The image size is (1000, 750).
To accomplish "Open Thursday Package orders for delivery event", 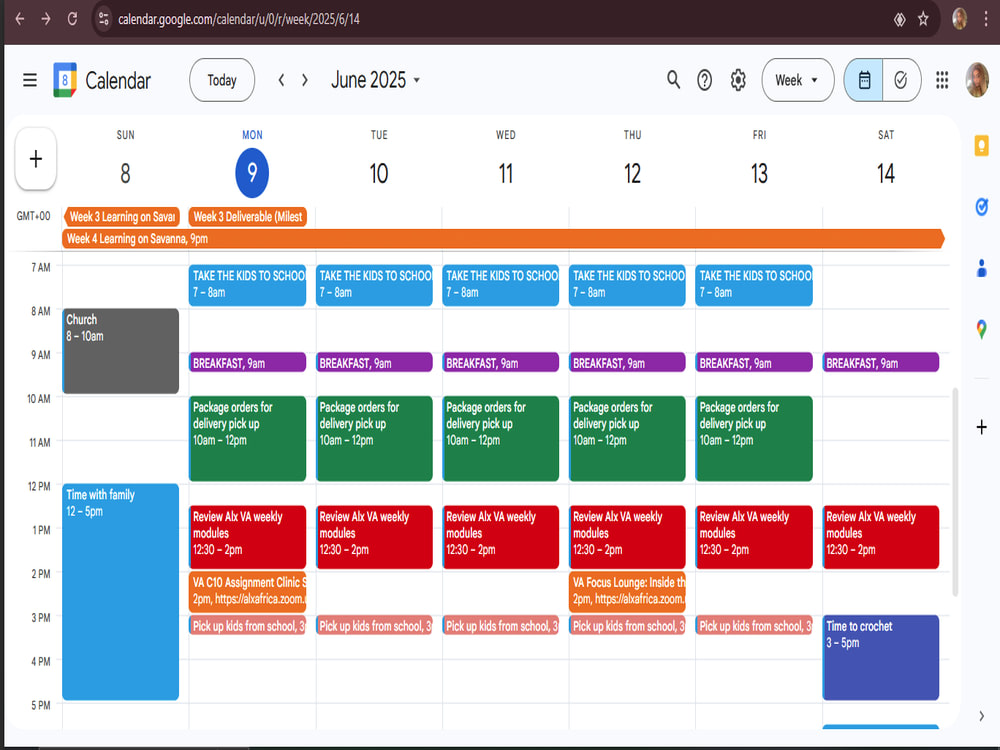I will (x=628, y=439).
